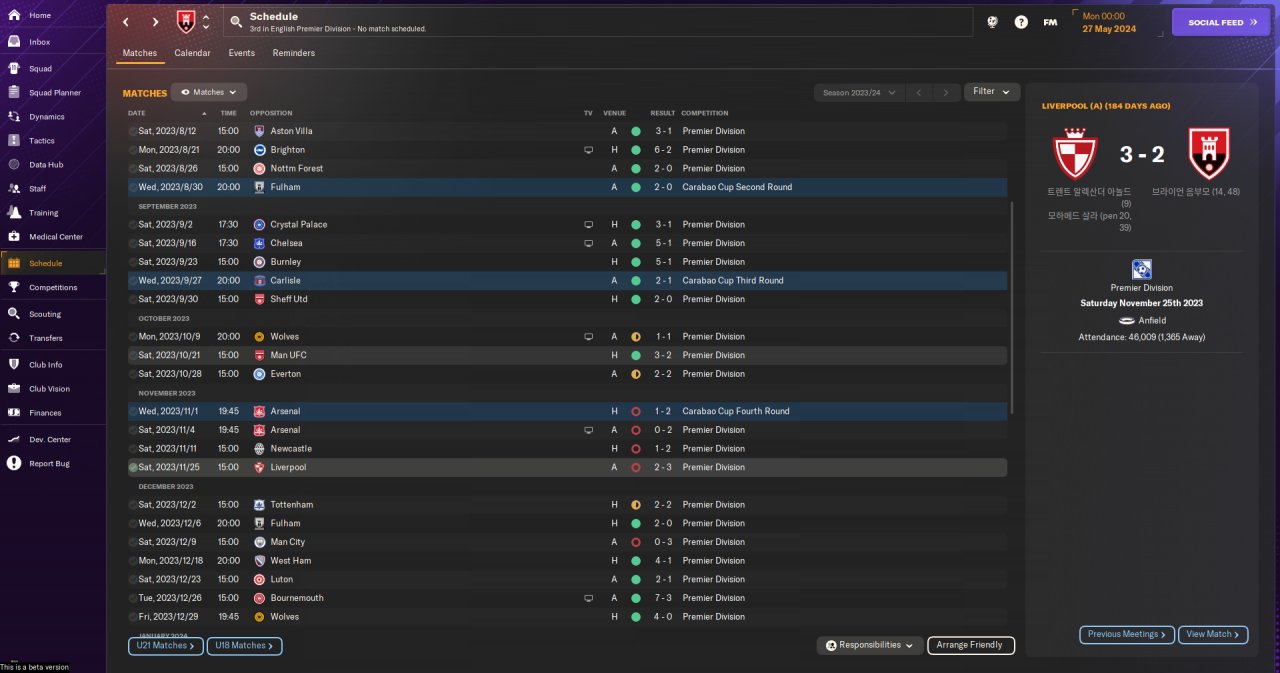Open U18 Matches

pos(245,646)
